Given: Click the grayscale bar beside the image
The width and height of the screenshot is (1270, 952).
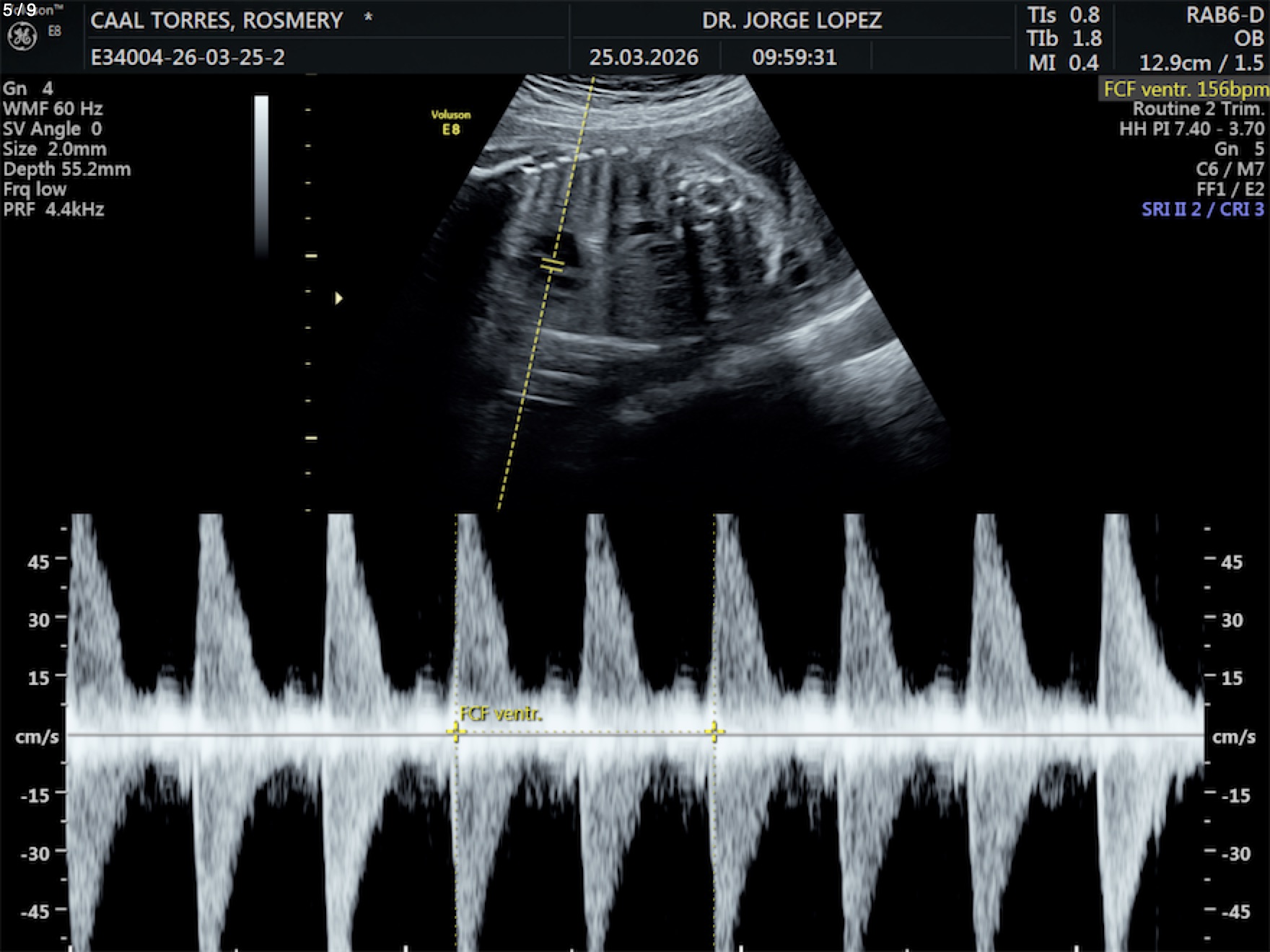Looking at the screenshot, I should click(261, 175).
